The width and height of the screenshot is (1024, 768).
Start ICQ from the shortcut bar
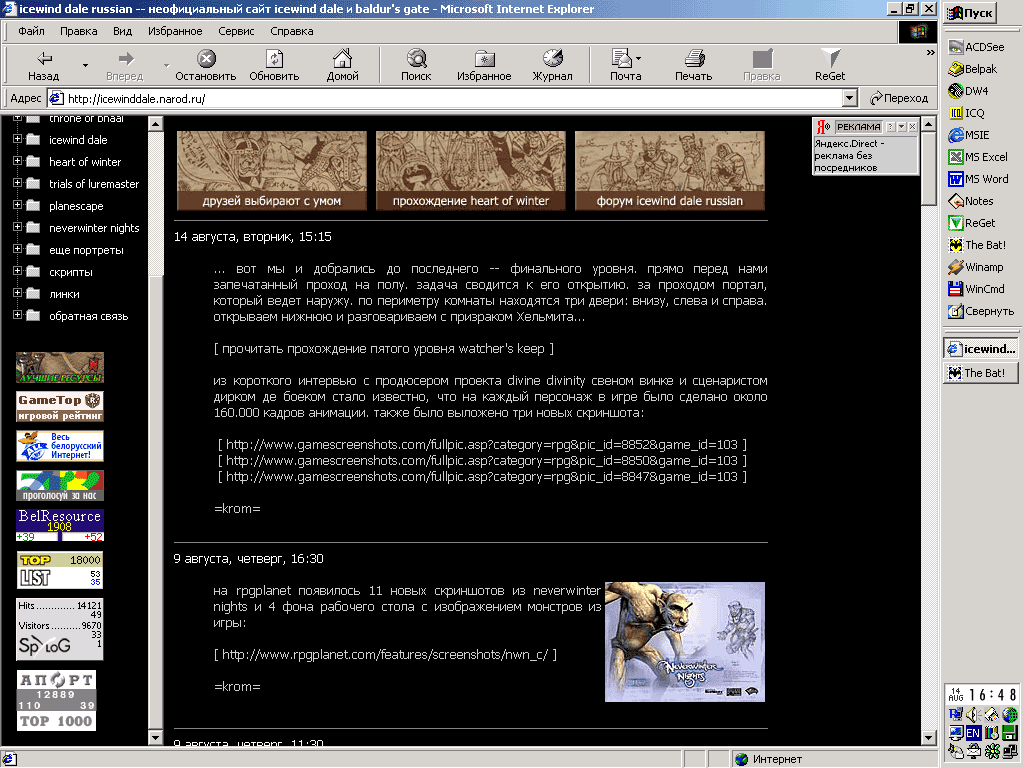[967, 113]
